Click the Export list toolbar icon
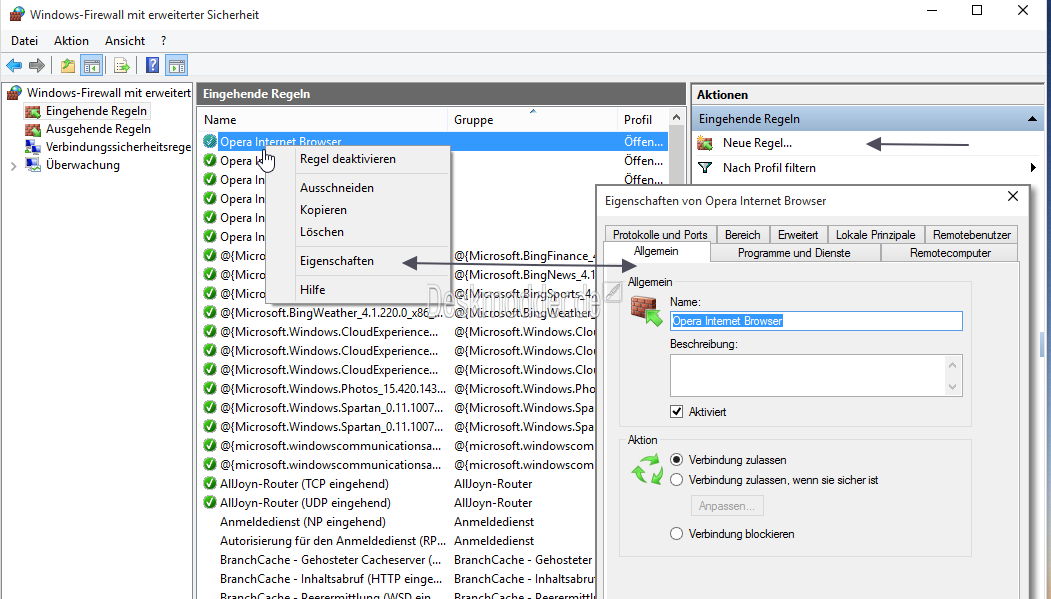 coord(121,65)
